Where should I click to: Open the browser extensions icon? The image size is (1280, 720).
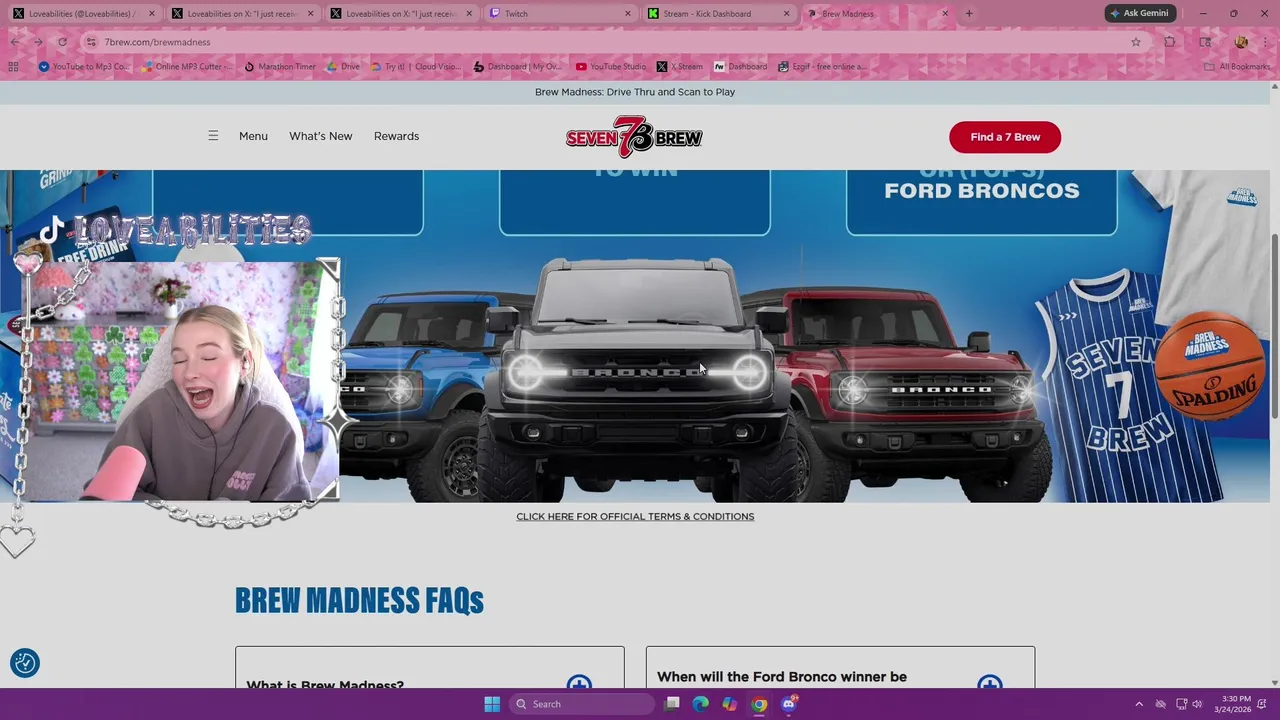1170,42
